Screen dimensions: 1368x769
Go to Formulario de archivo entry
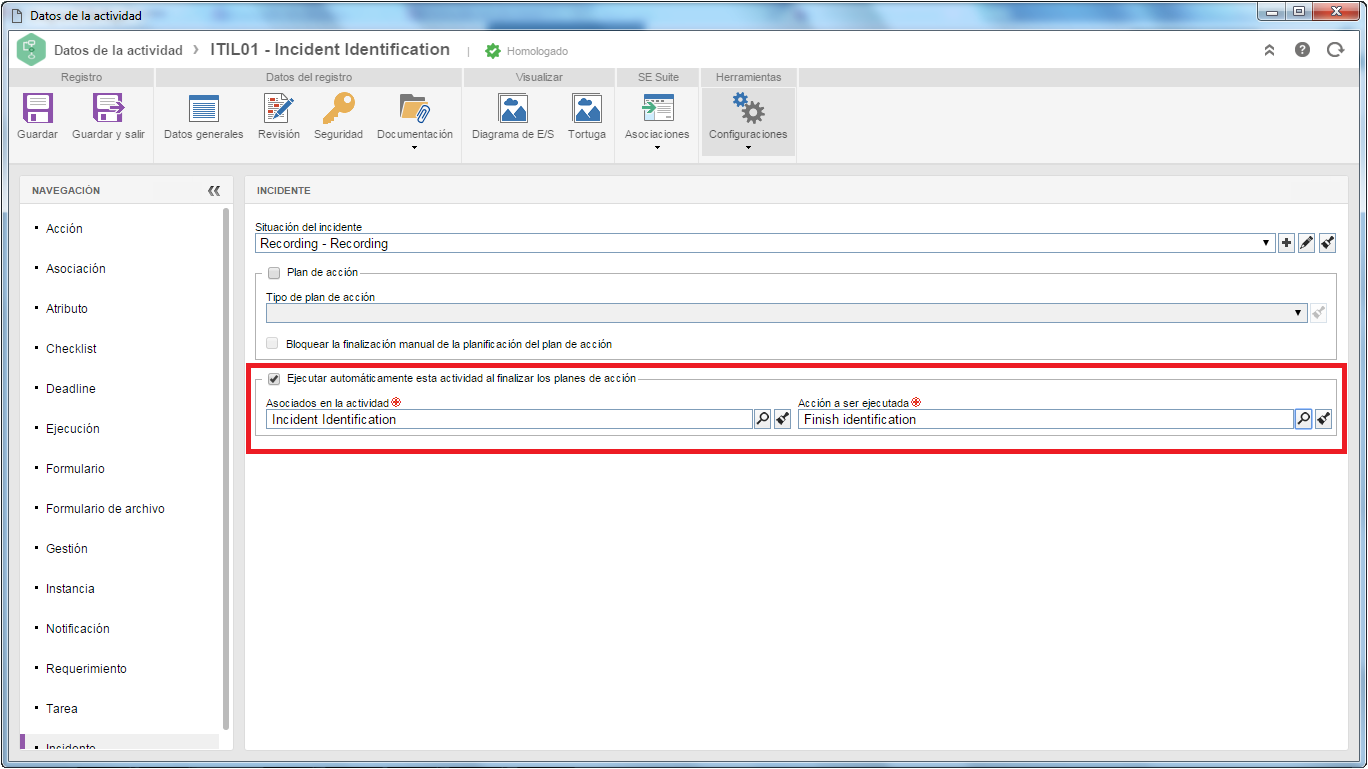click(105, 509)
